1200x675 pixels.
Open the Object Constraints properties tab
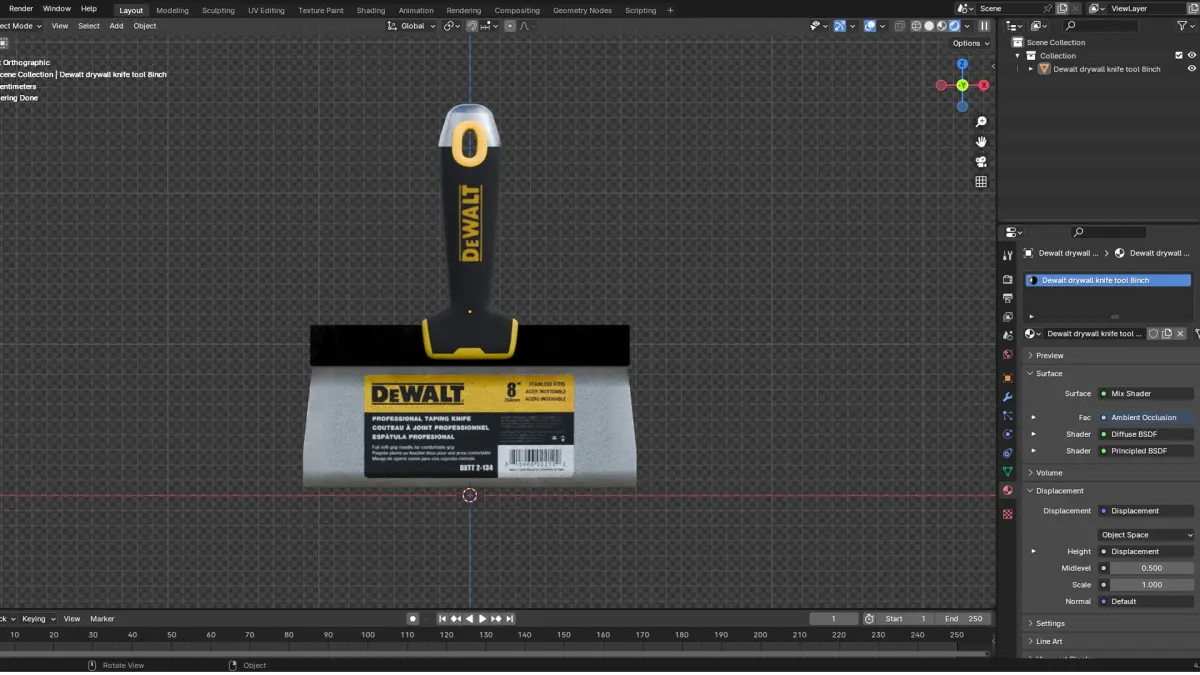[x=1007, y=453]
